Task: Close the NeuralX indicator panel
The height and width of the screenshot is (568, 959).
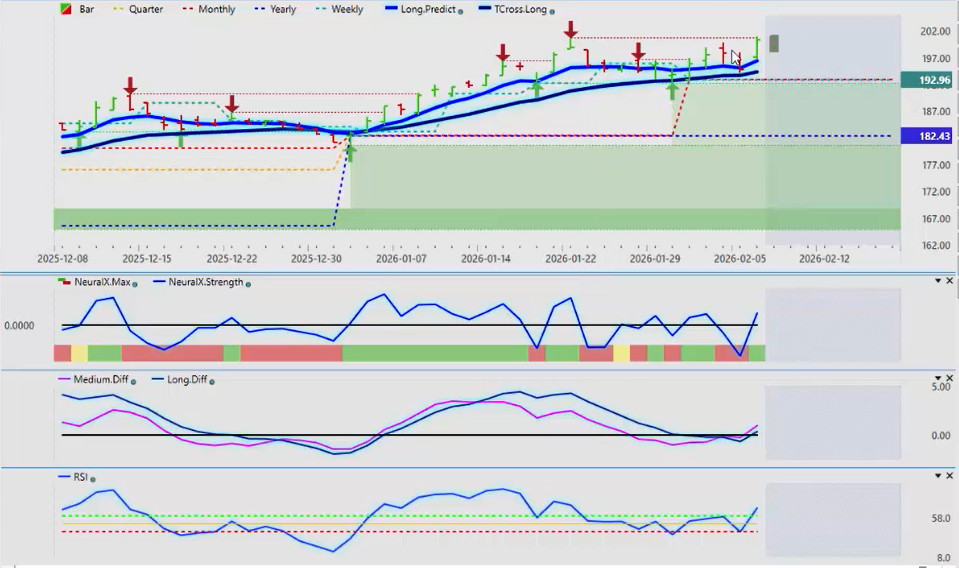Action: pos(950,281)
